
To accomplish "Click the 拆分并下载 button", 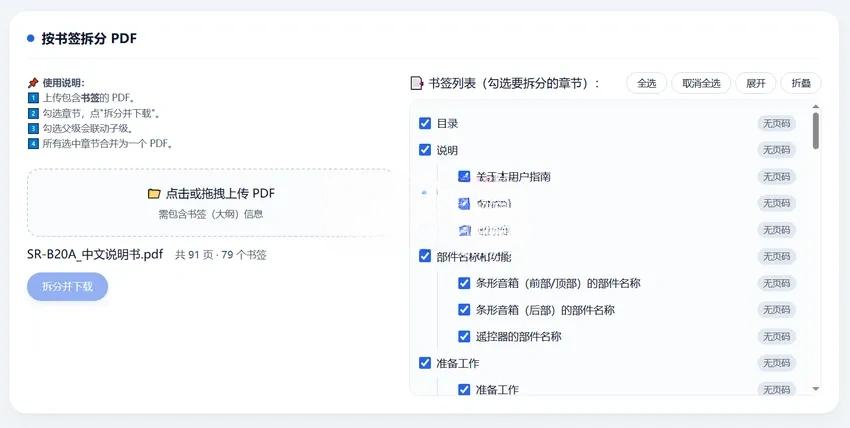I will 67,287.
